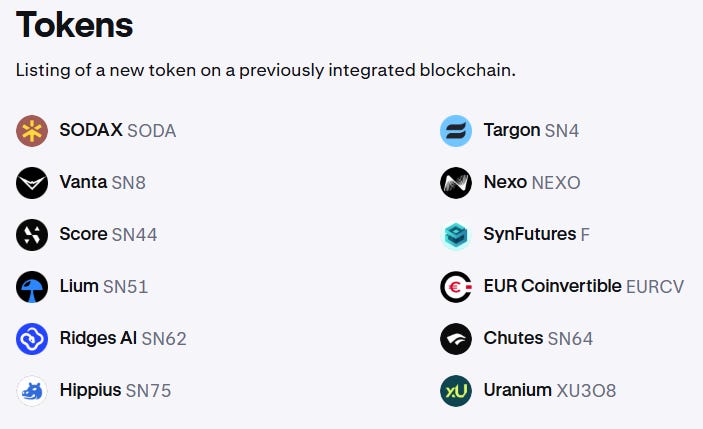The image size is (703, 429).
Task: Click the Lium mushroom icon
Action: tap(32, 287)
